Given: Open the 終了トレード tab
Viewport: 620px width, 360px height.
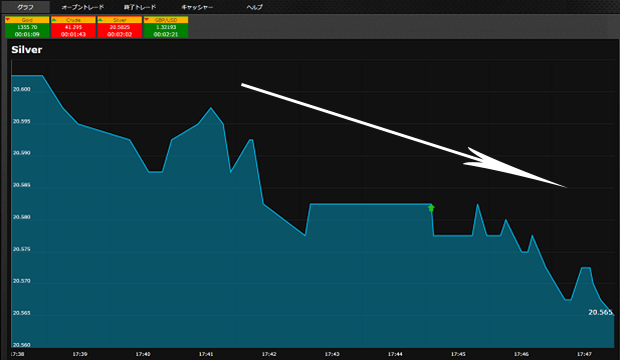Looking at the screenshot, I should click(x=140, y=7).
